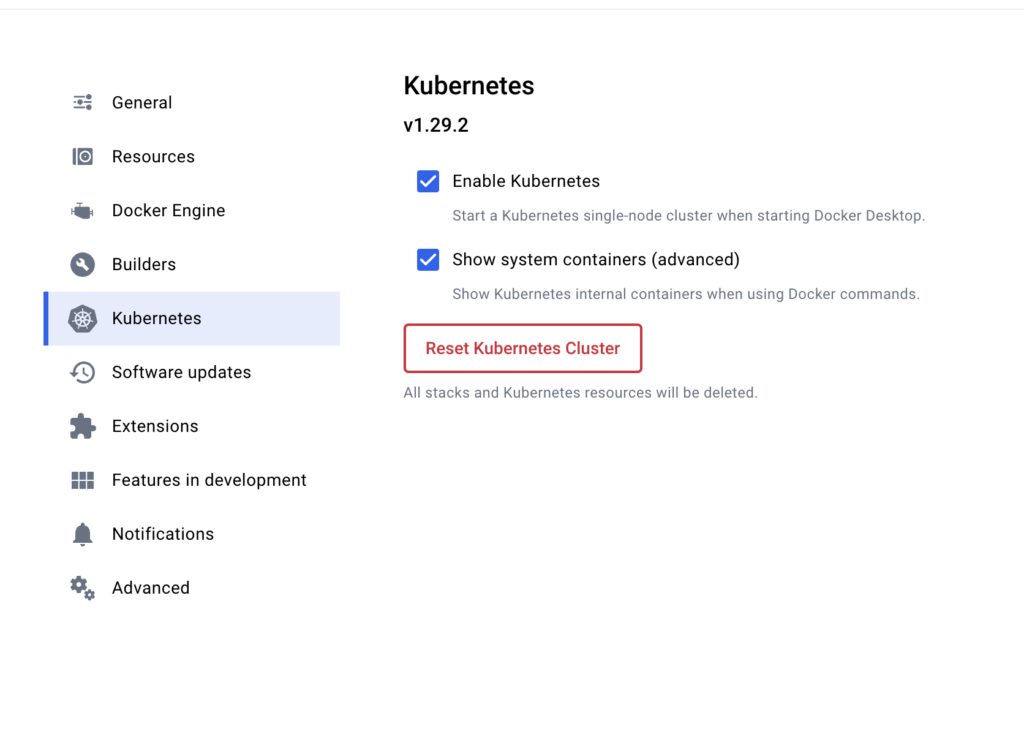
Task: Click the Kubernetes helm wheel icon
Action: (x=83, y=319)
